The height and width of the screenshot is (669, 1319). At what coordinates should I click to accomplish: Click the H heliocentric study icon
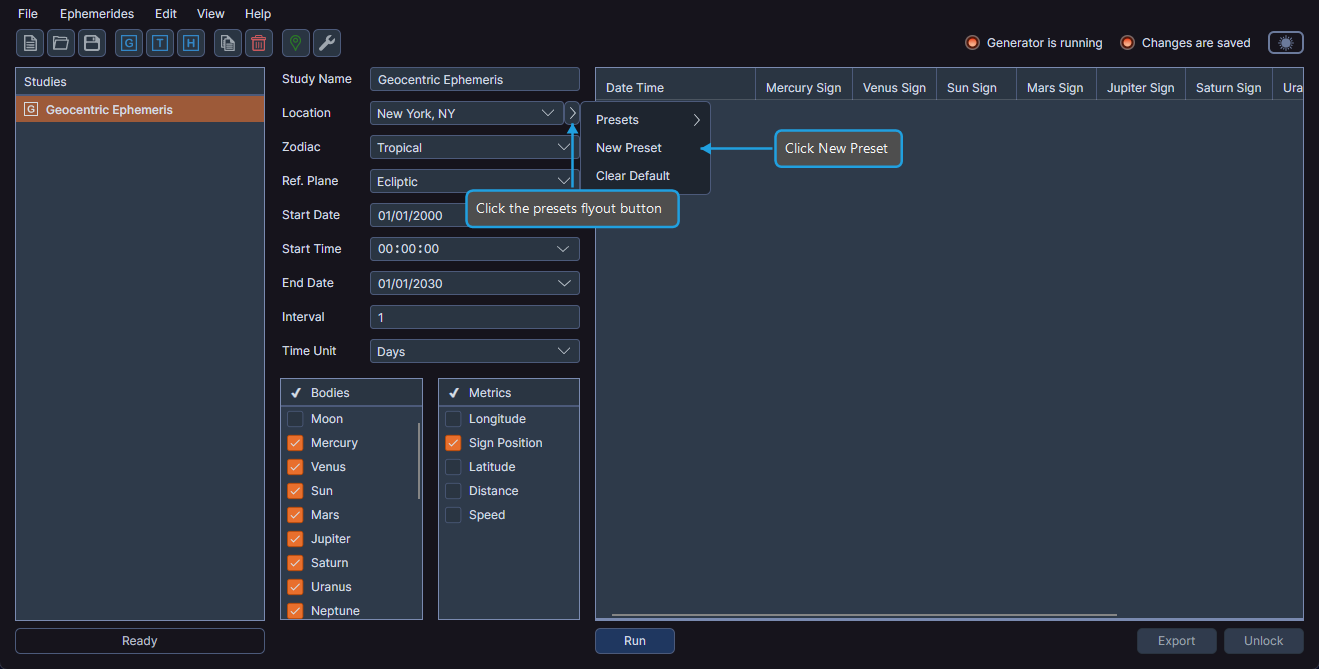[190, 43]
